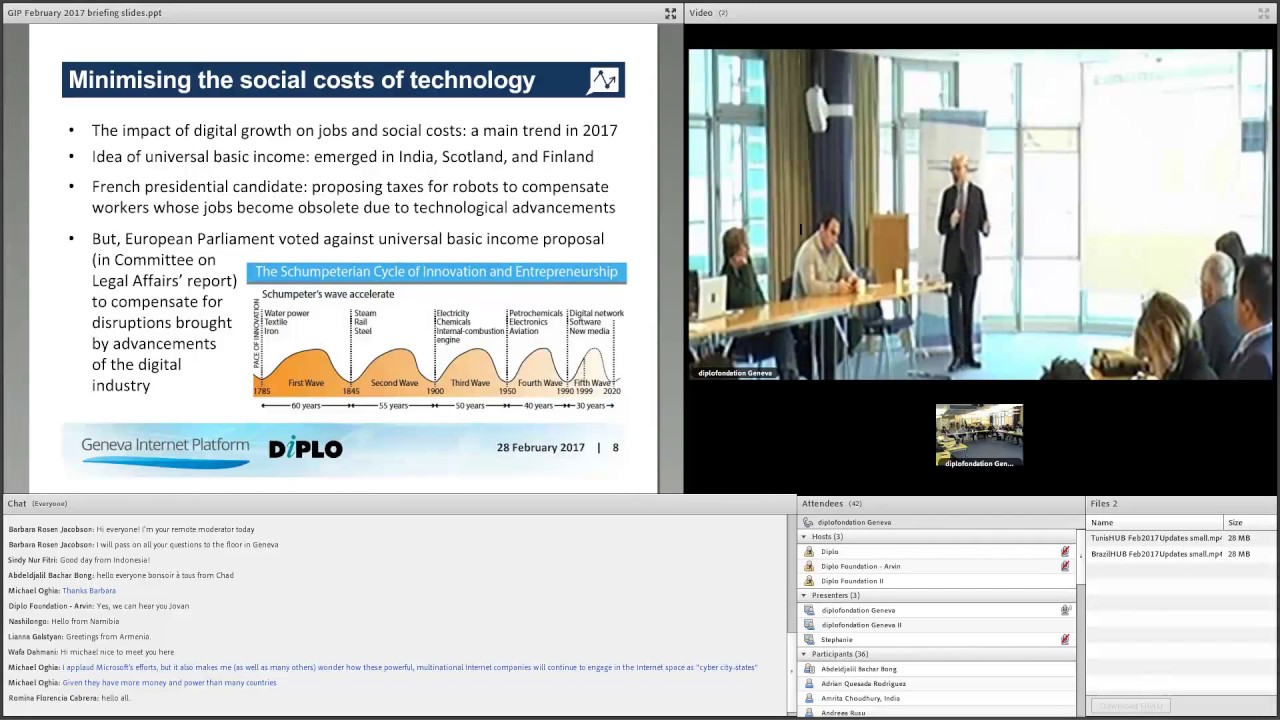Click the chart logo icon in slide title
1280x720 pixels.
[603, 80]
